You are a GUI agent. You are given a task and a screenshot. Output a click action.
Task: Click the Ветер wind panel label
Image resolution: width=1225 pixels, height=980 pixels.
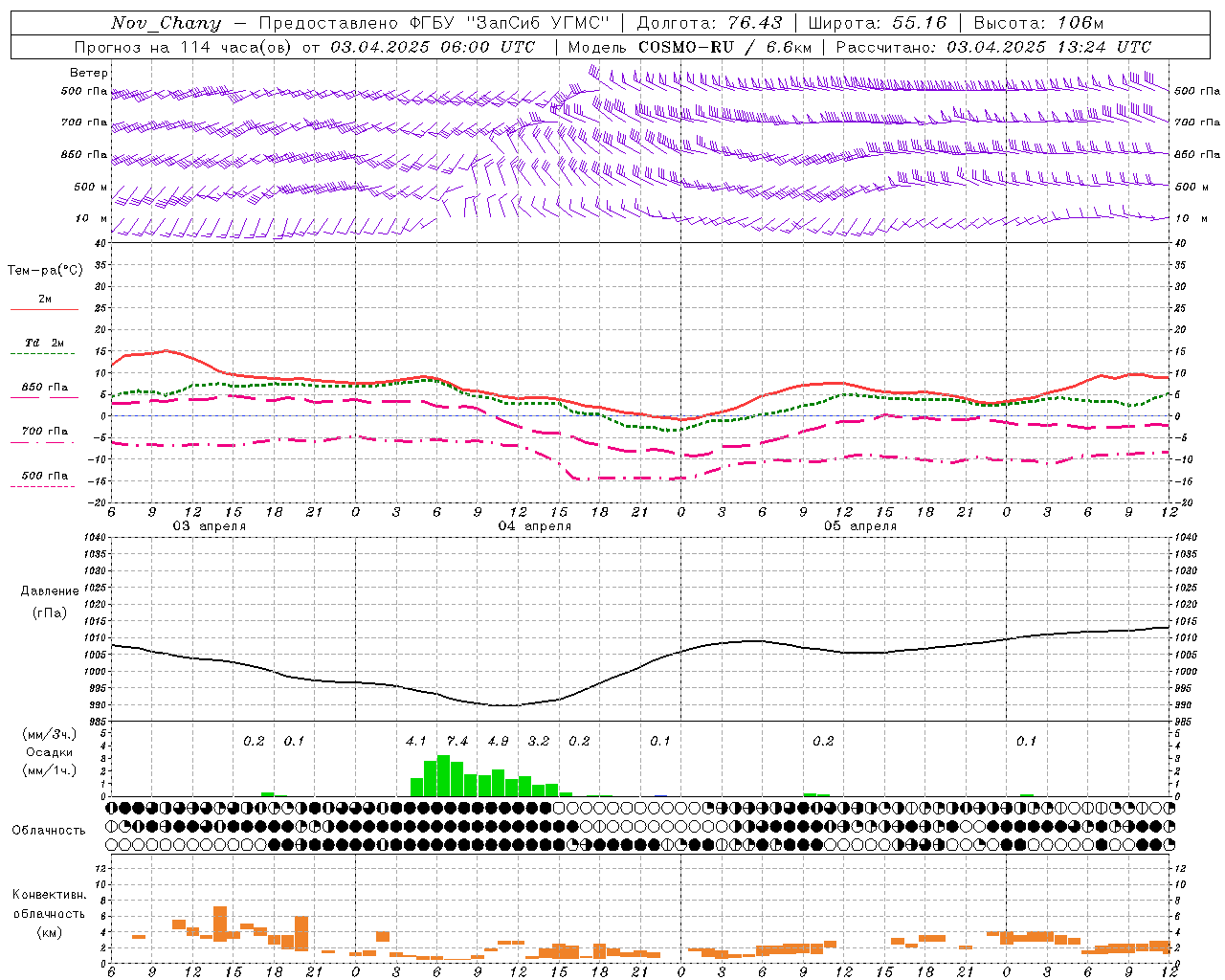click(89, 73)
